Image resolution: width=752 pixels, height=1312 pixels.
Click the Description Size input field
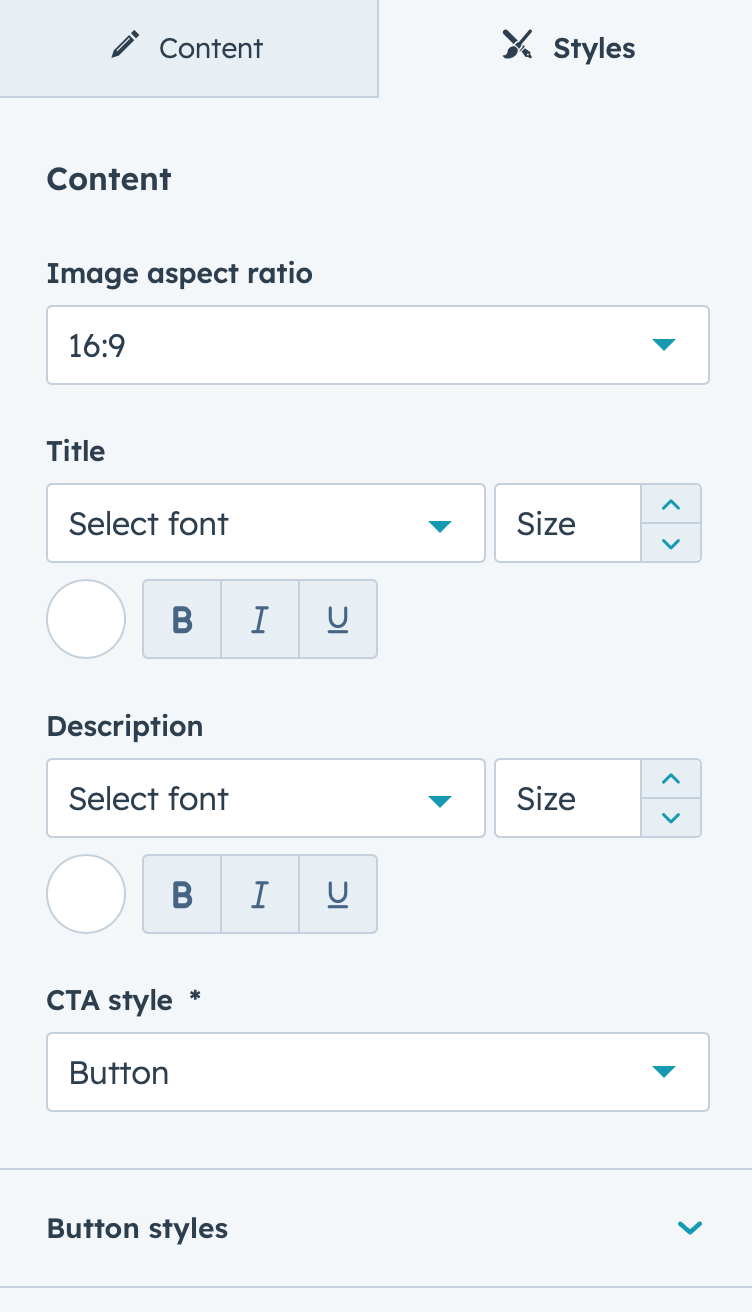pos(568,798)
